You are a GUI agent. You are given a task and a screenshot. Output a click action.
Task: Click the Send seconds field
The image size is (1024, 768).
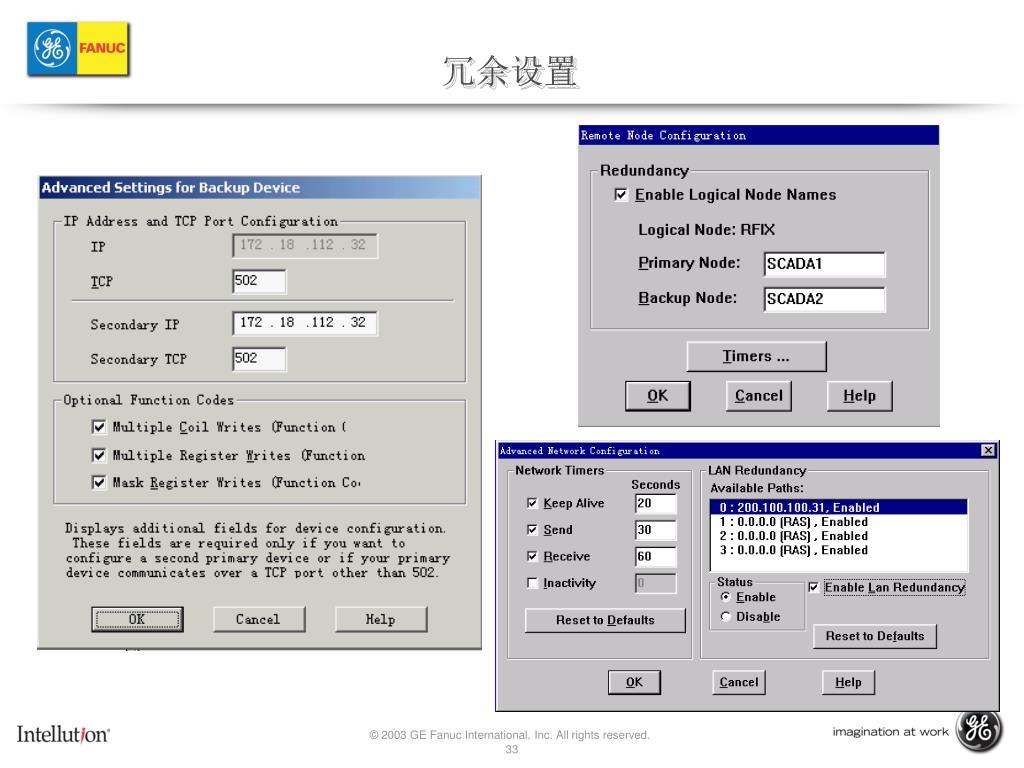click(656, 530)
